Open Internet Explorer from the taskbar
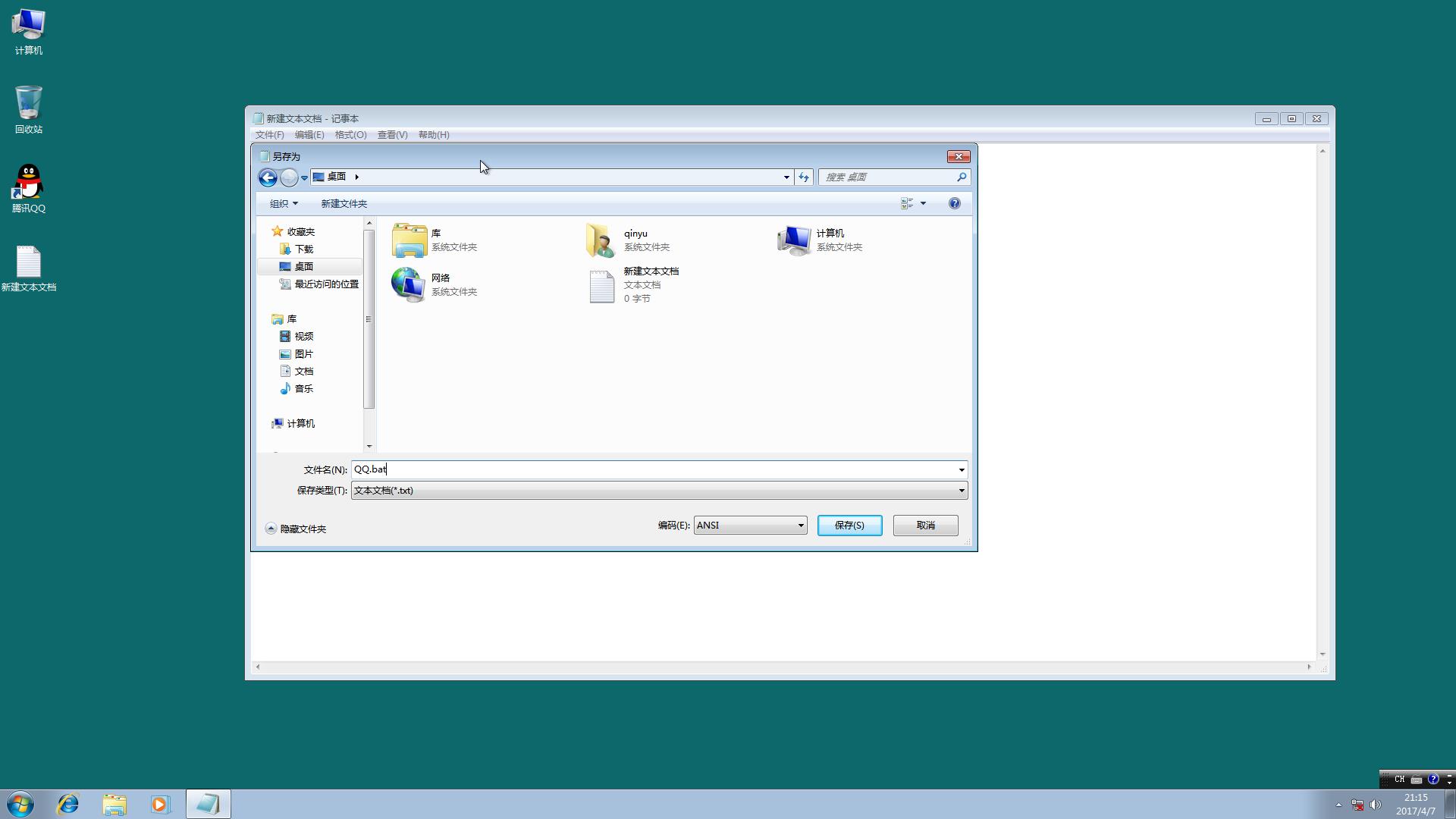 click(x=68, y=804)
